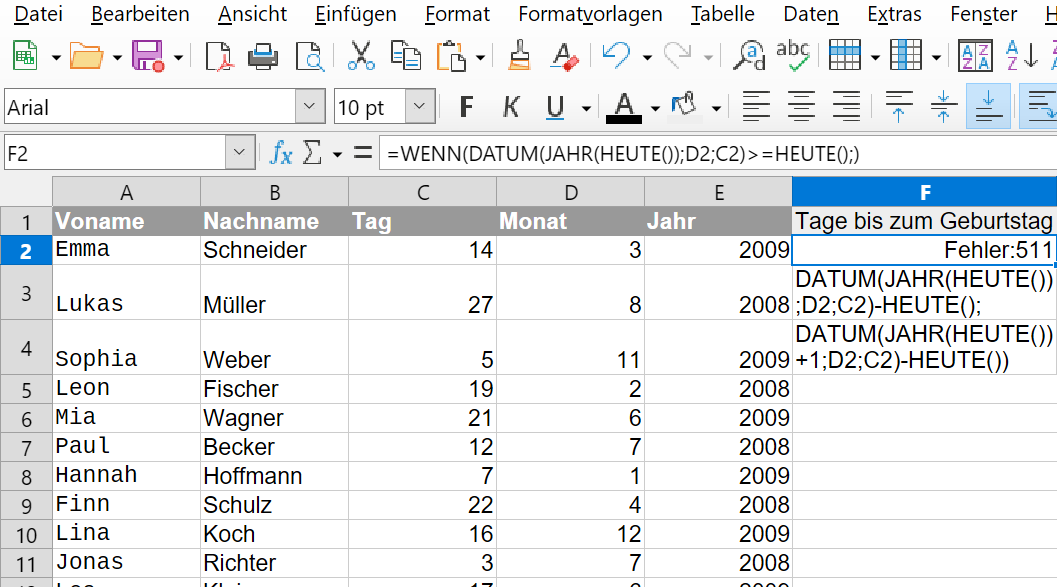Toggle Italic formatting K button
The image size is (1057, 587).
pyautogui.click(x=511, y=106)
